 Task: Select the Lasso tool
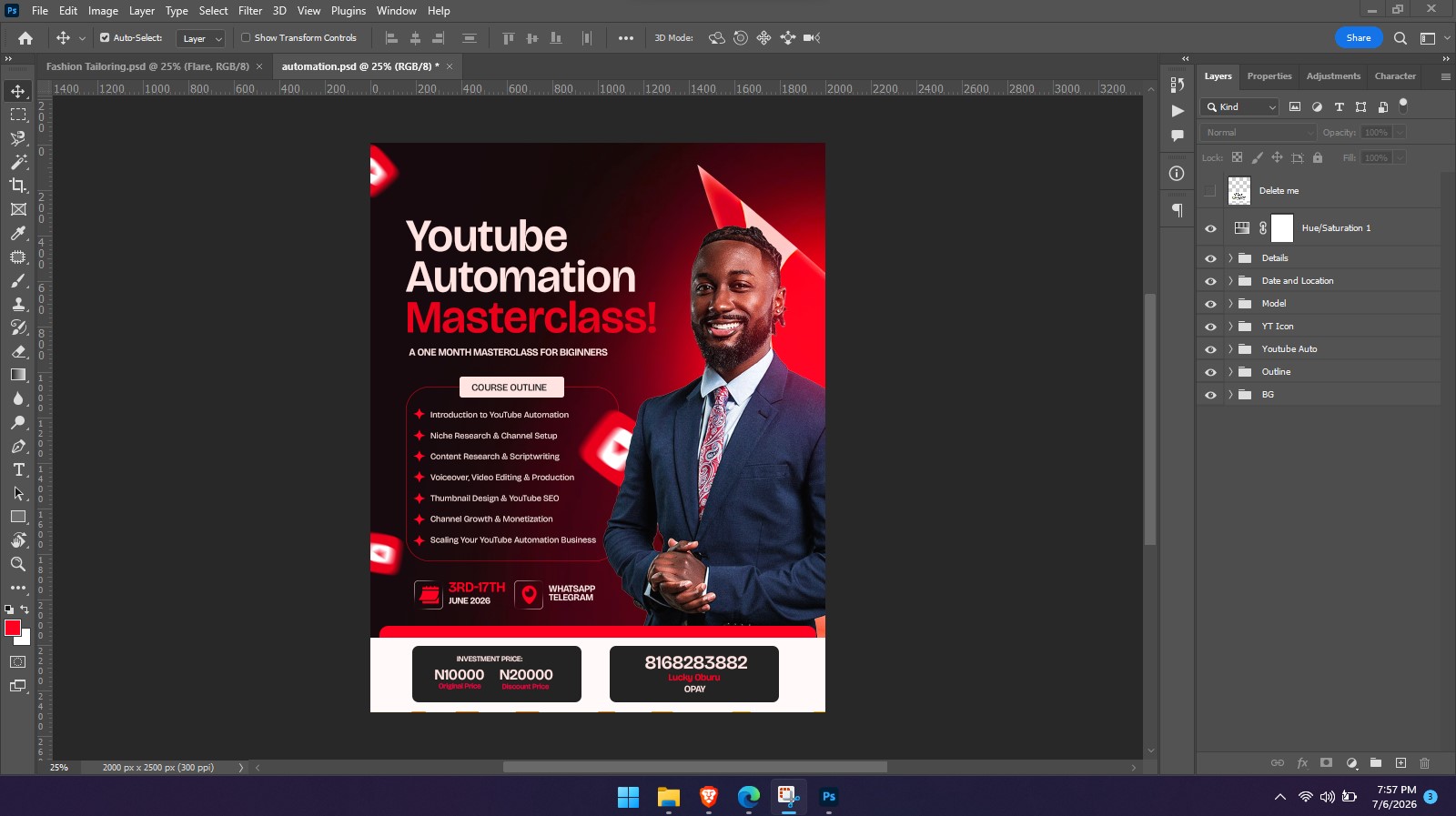[x=18, y=138]
